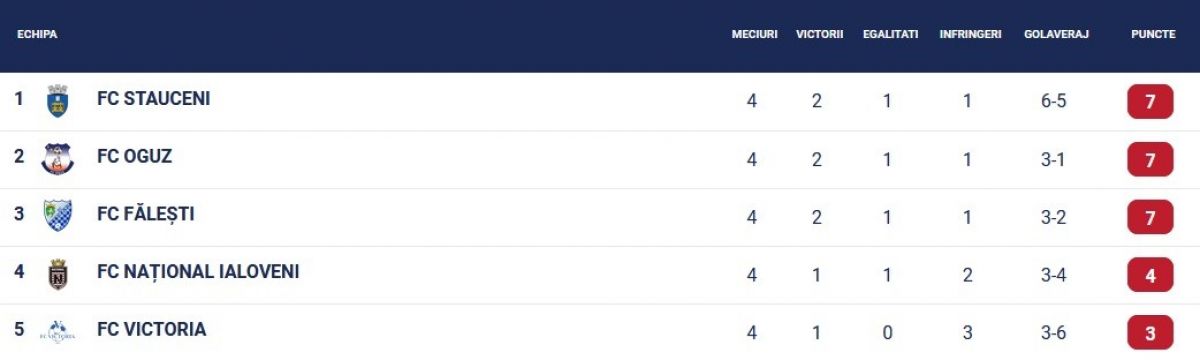1200x360 pixels.
Task: Sort by the PUNCTE column header
Action: [x=1153, y=34]
